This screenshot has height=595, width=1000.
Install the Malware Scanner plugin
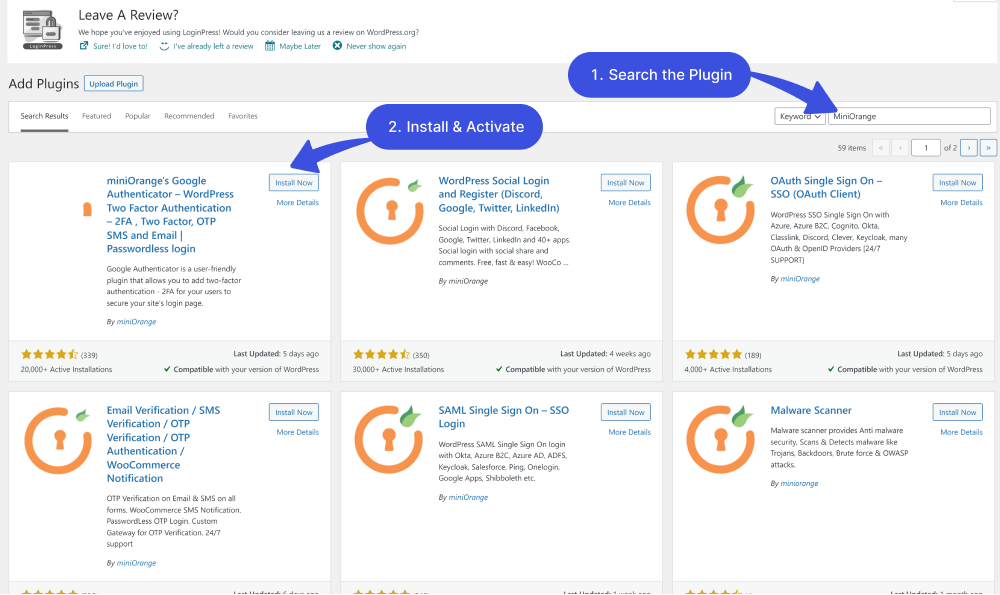[957, 412]
